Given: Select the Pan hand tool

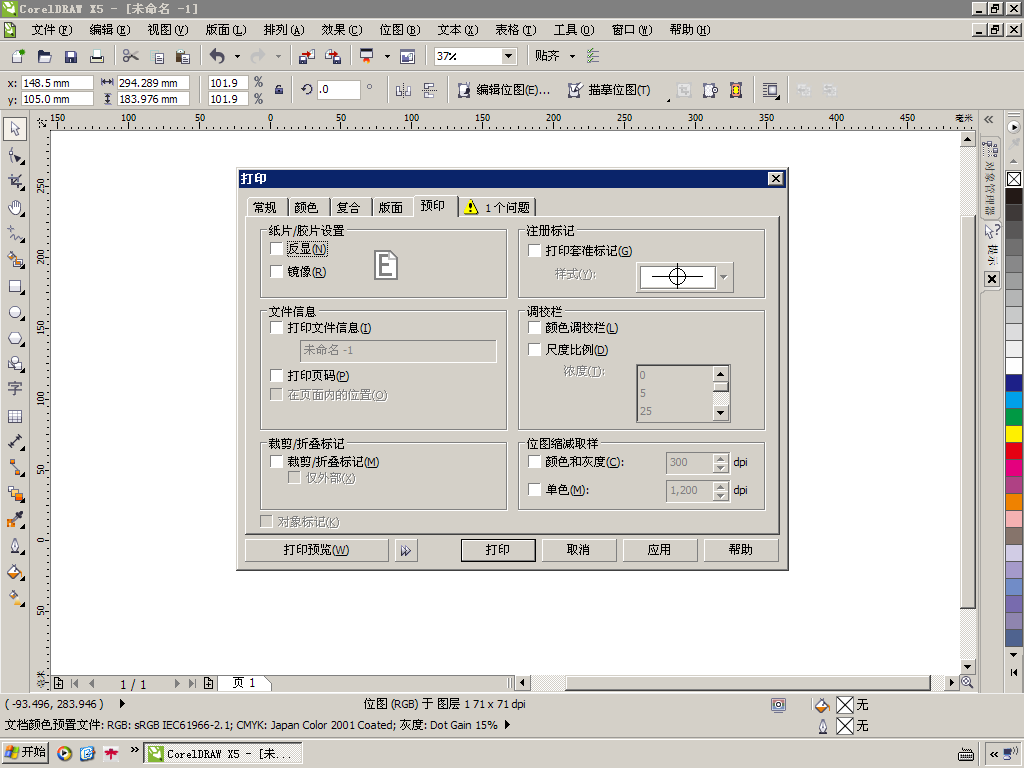Looking at the screenshot, I should coord(15,208).
